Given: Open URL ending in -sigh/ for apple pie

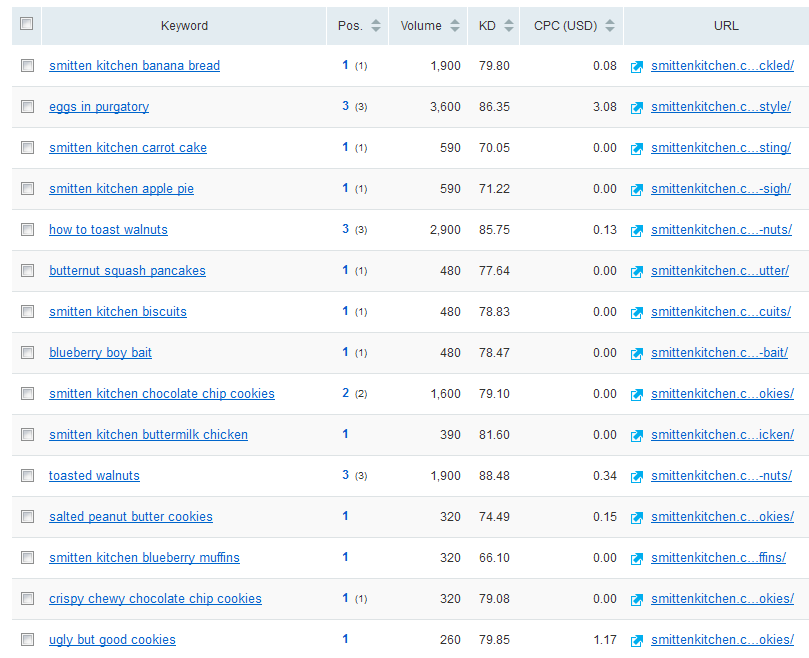Looking at the screenshot, I should tap(721, 189).
